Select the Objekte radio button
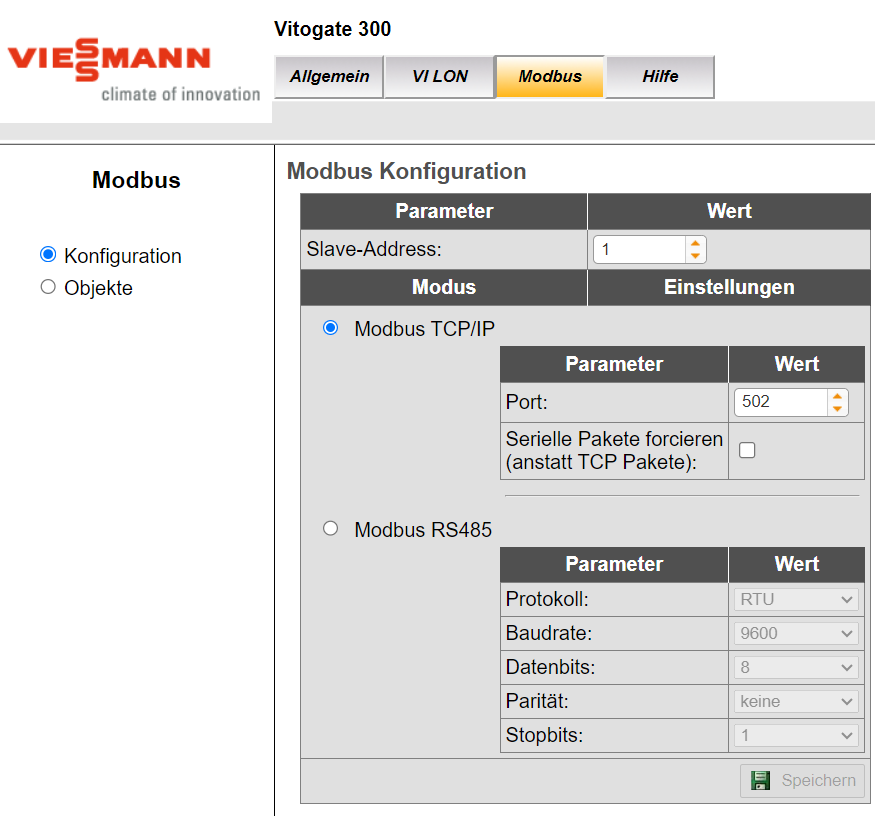The image size is (875, 816). [x=48, y=287]
